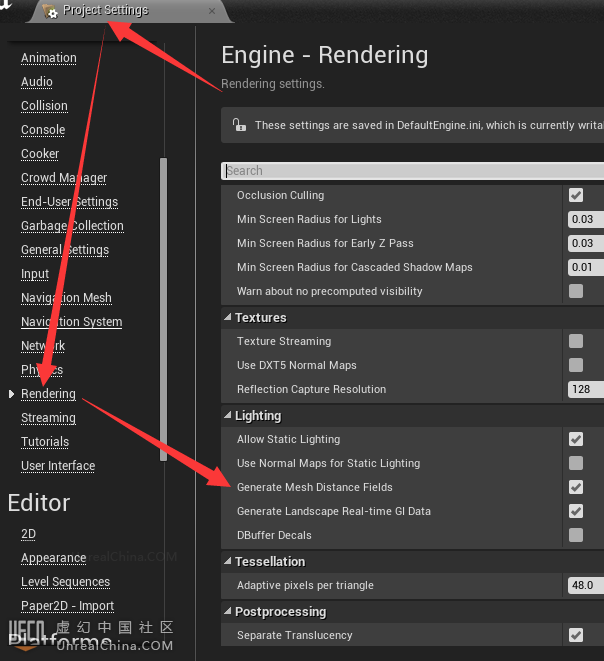
Task: Click the Project Settings tab gear icon
Action: [49, 11]
